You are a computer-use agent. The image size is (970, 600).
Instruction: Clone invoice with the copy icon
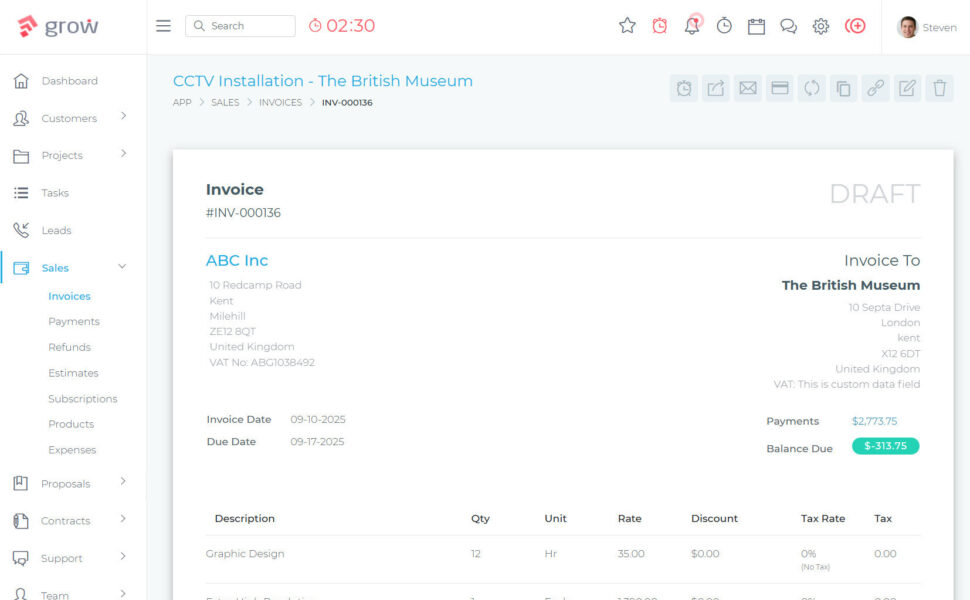[x=843, y=88]
